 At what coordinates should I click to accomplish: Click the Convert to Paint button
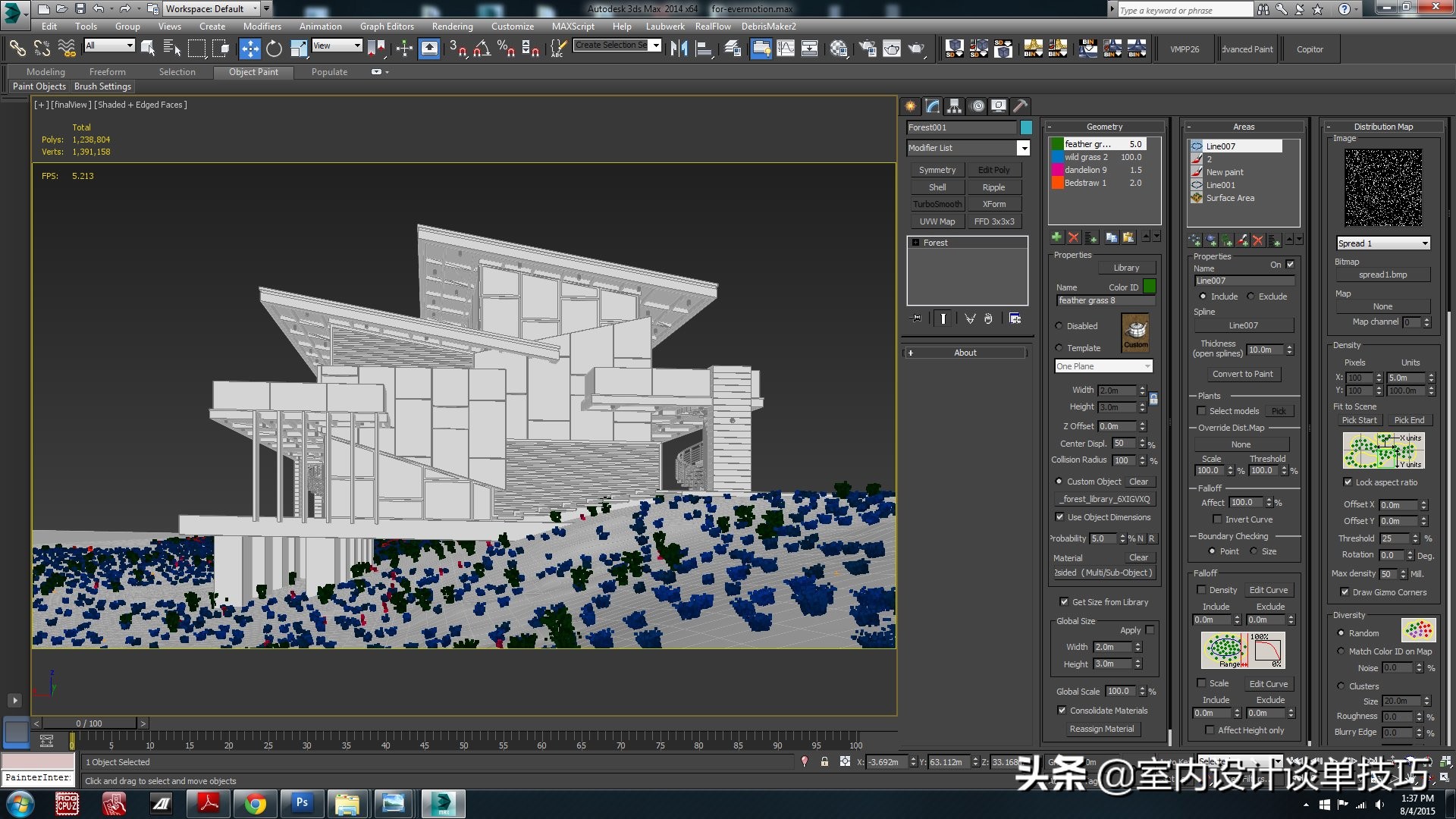click(x=1242, y=374)
